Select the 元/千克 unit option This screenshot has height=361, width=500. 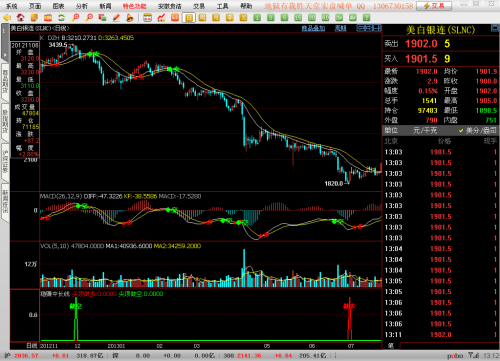click(x=425, y=130)
